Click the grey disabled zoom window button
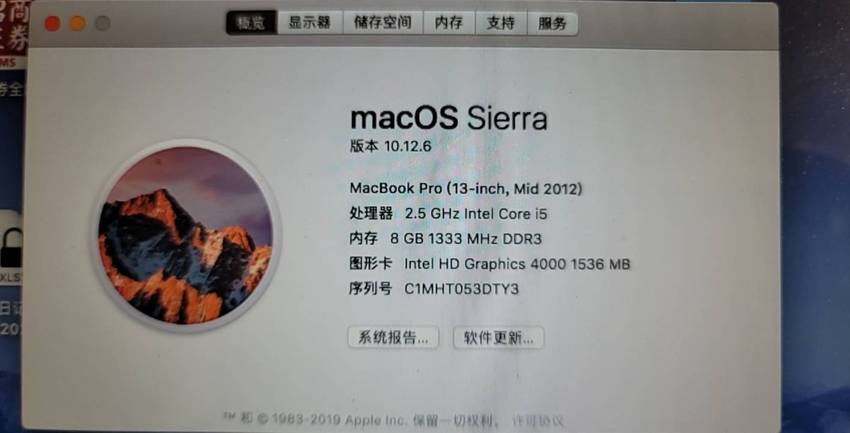The image size is (850, 433). 102,23
